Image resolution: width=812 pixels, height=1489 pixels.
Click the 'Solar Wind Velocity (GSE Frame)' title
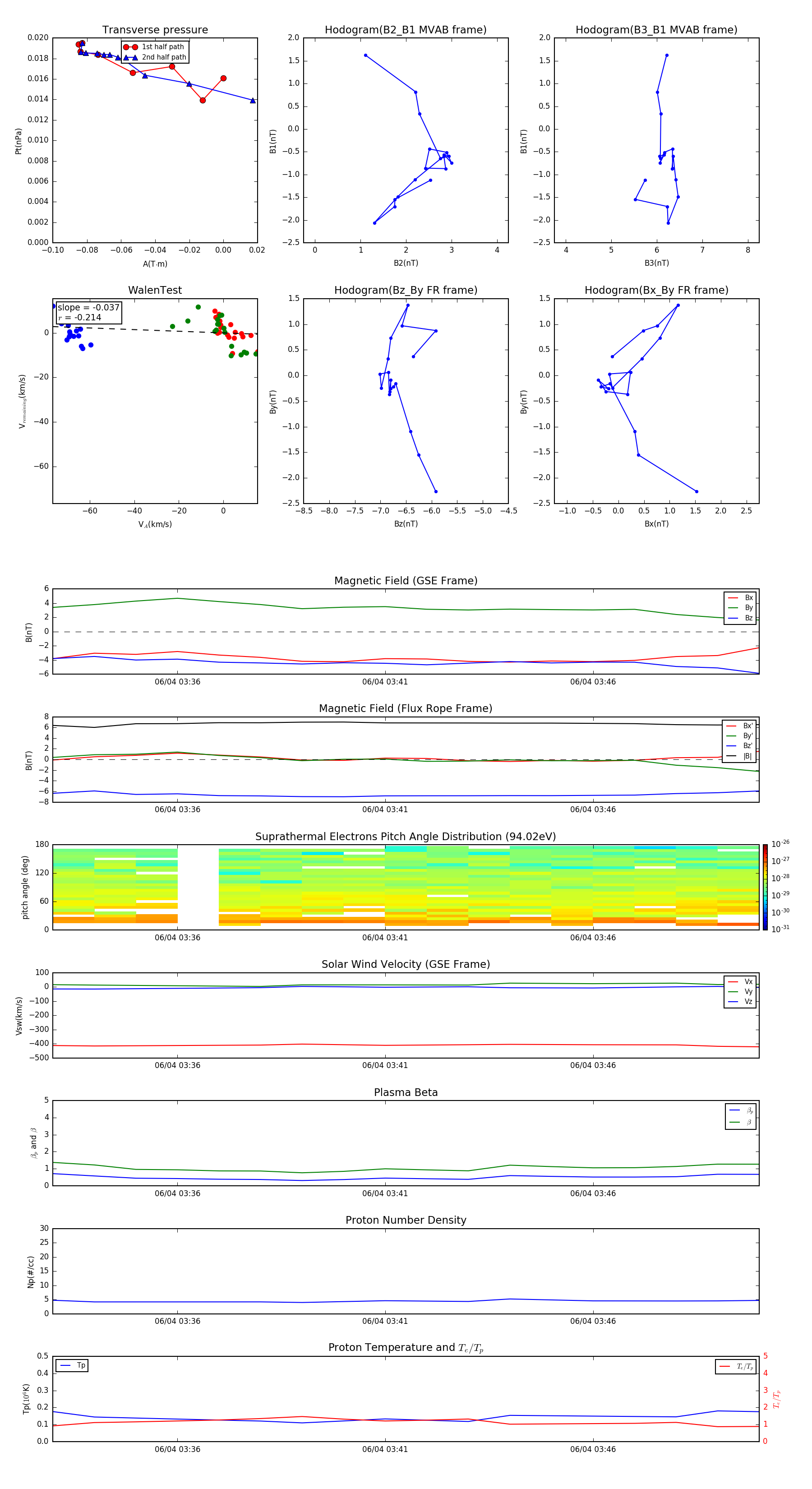pos(406,965)
